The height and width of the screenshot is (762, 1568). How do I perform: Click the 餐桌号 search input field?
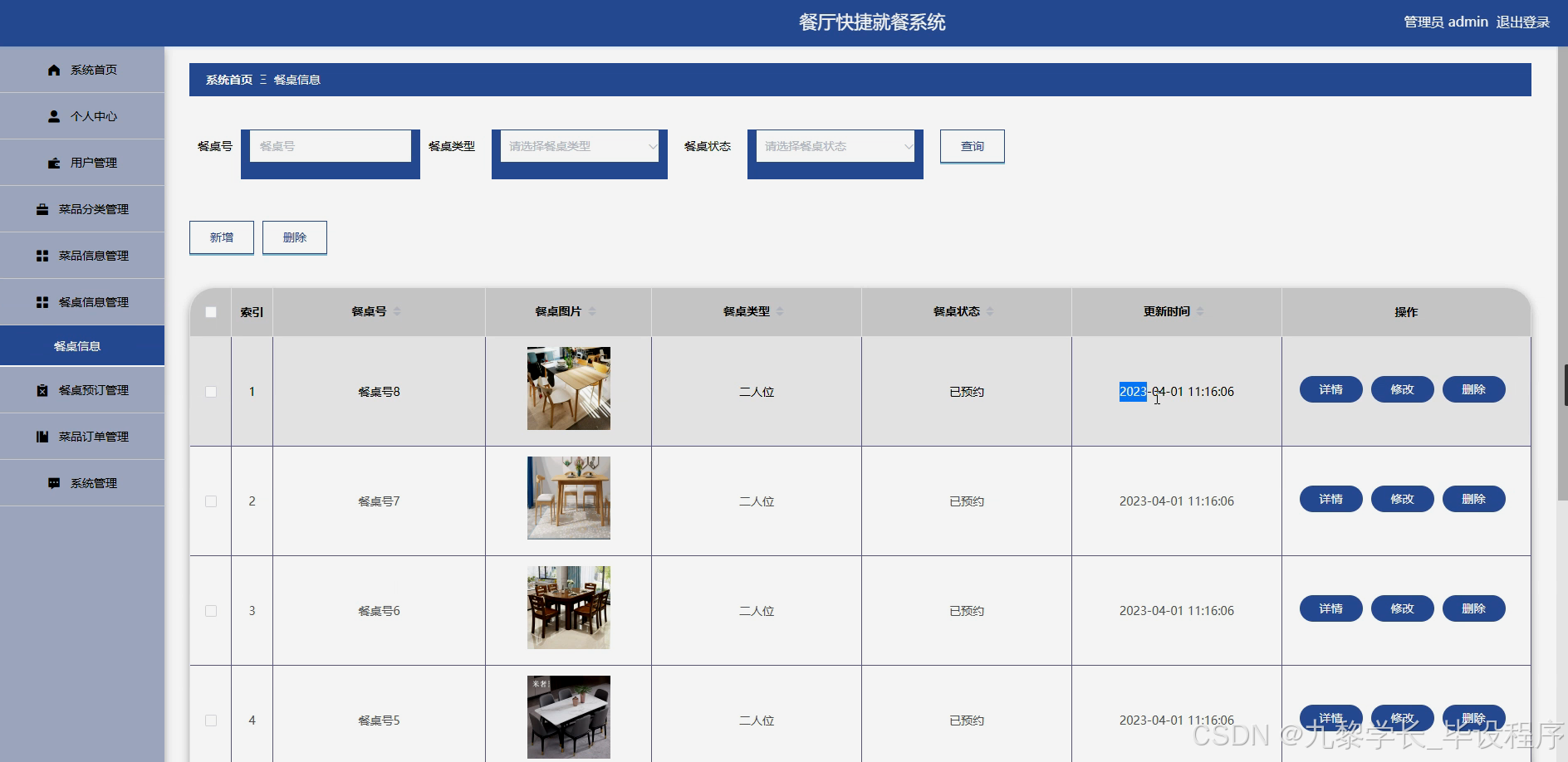tap(331, 146)
